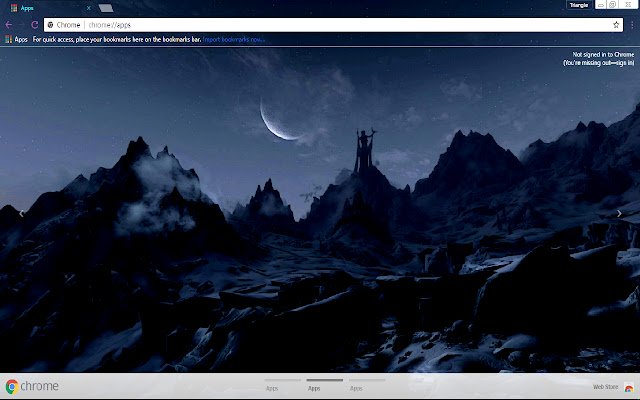Go forward with the forward arrow

22,25
